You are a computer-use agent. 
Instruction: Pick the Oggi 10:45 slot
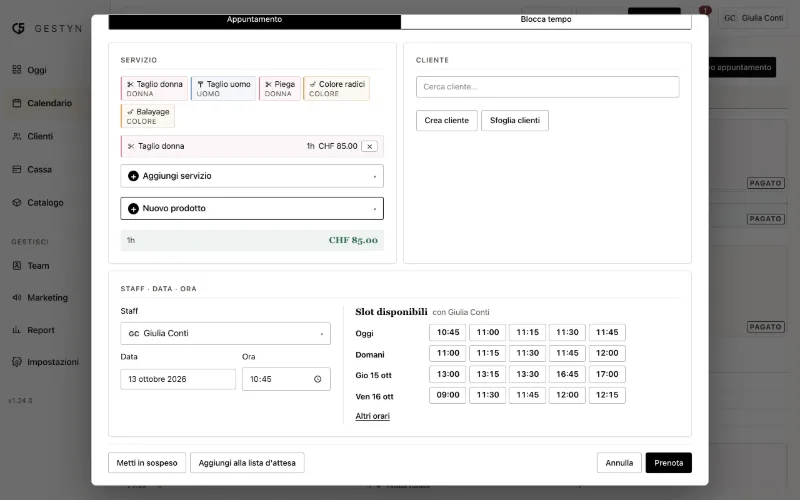pyautogui.click(x=447, y=332)
